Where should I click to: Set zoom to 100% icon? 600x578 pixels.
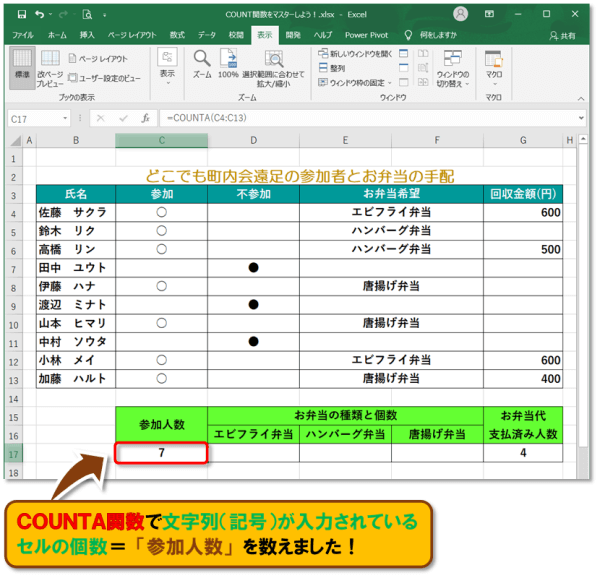click(228, 64)
